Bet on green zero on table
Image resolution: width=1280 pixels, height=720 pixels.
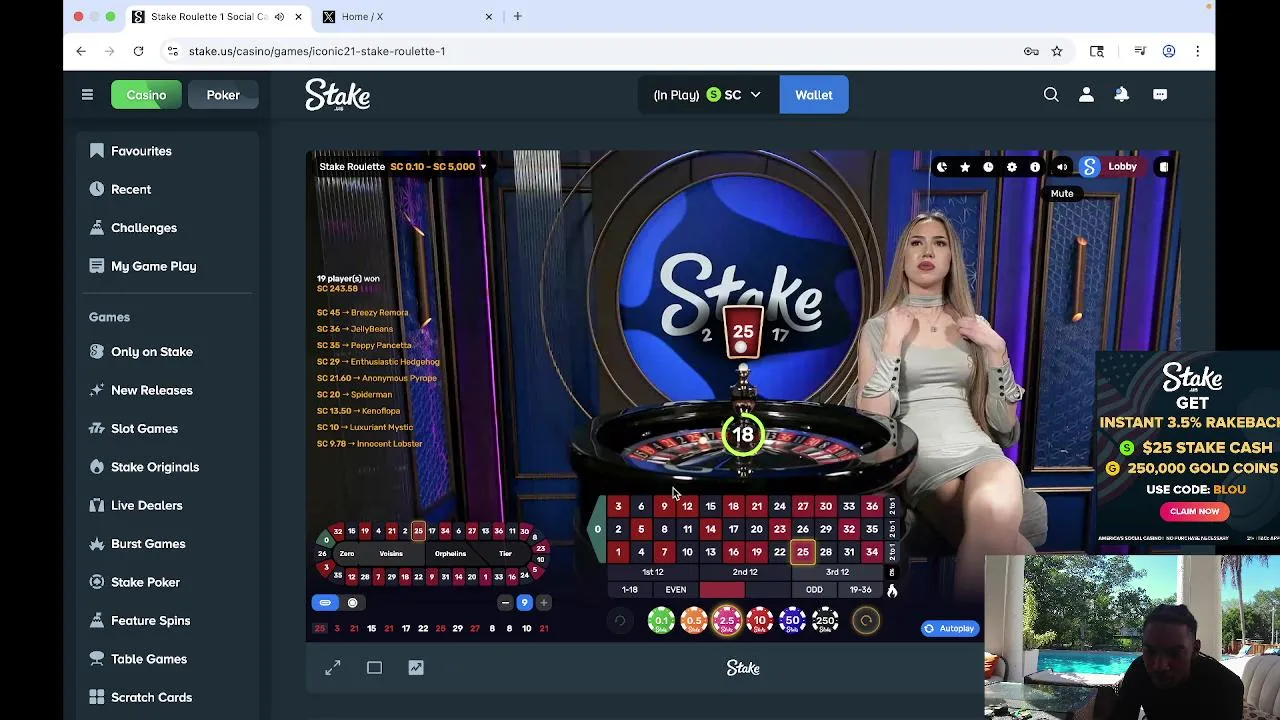[x=597, y=529]
